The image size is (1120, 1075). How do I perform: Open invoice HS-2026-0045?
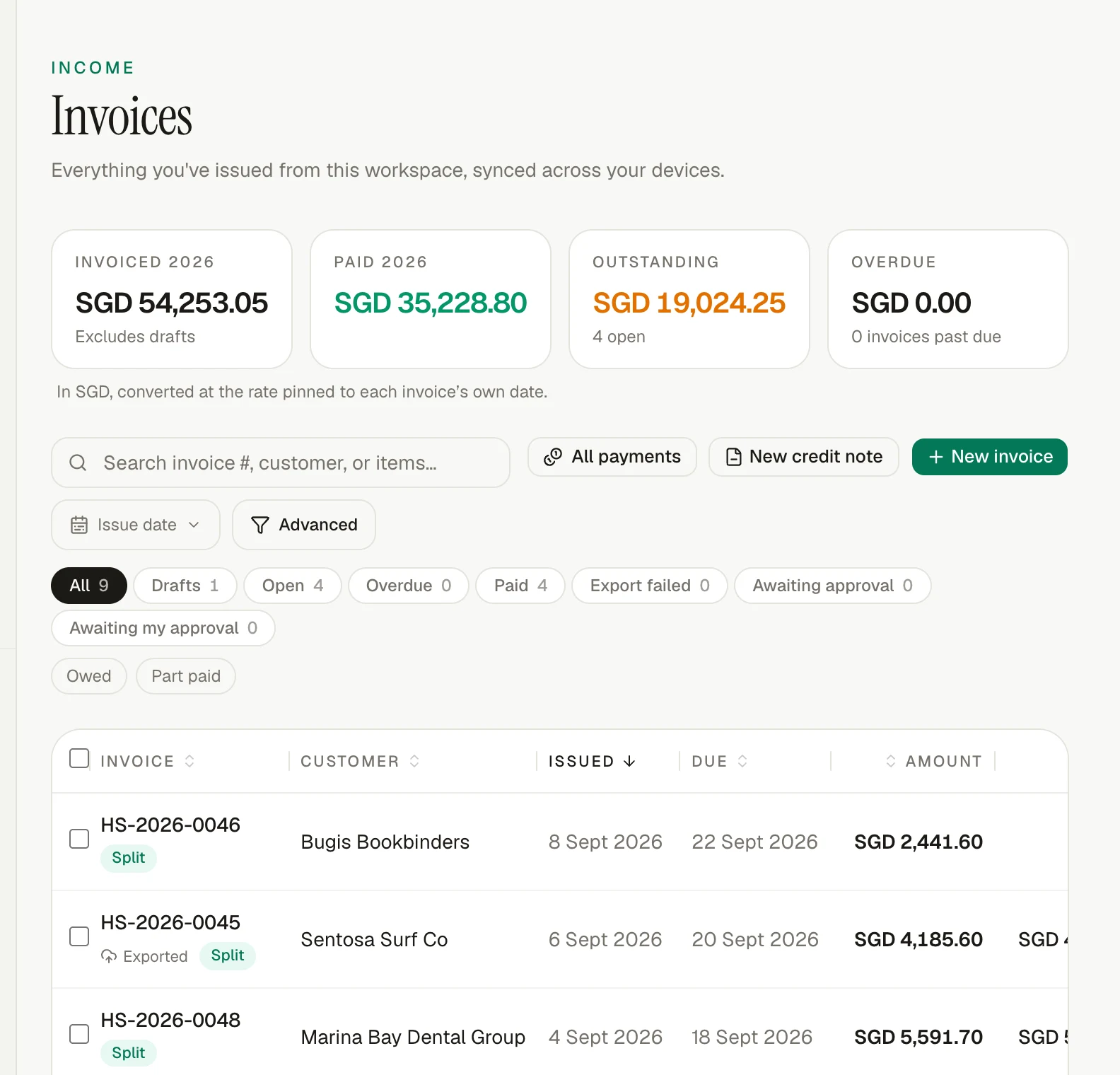point(170,922)
